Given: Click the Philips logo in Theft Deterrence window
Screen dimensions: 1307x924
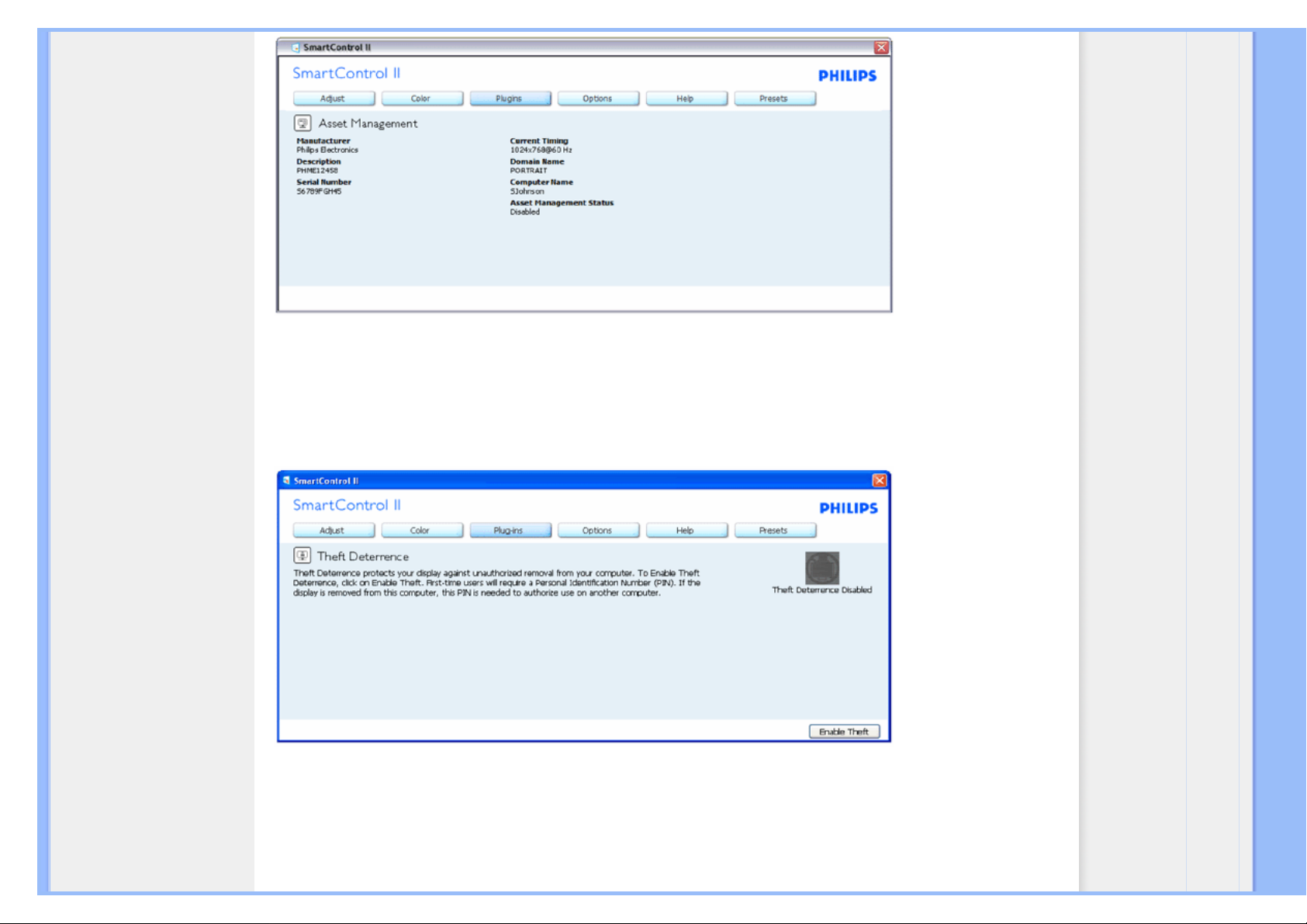Looking at the screenshot, I should click(x=848, y=508).
